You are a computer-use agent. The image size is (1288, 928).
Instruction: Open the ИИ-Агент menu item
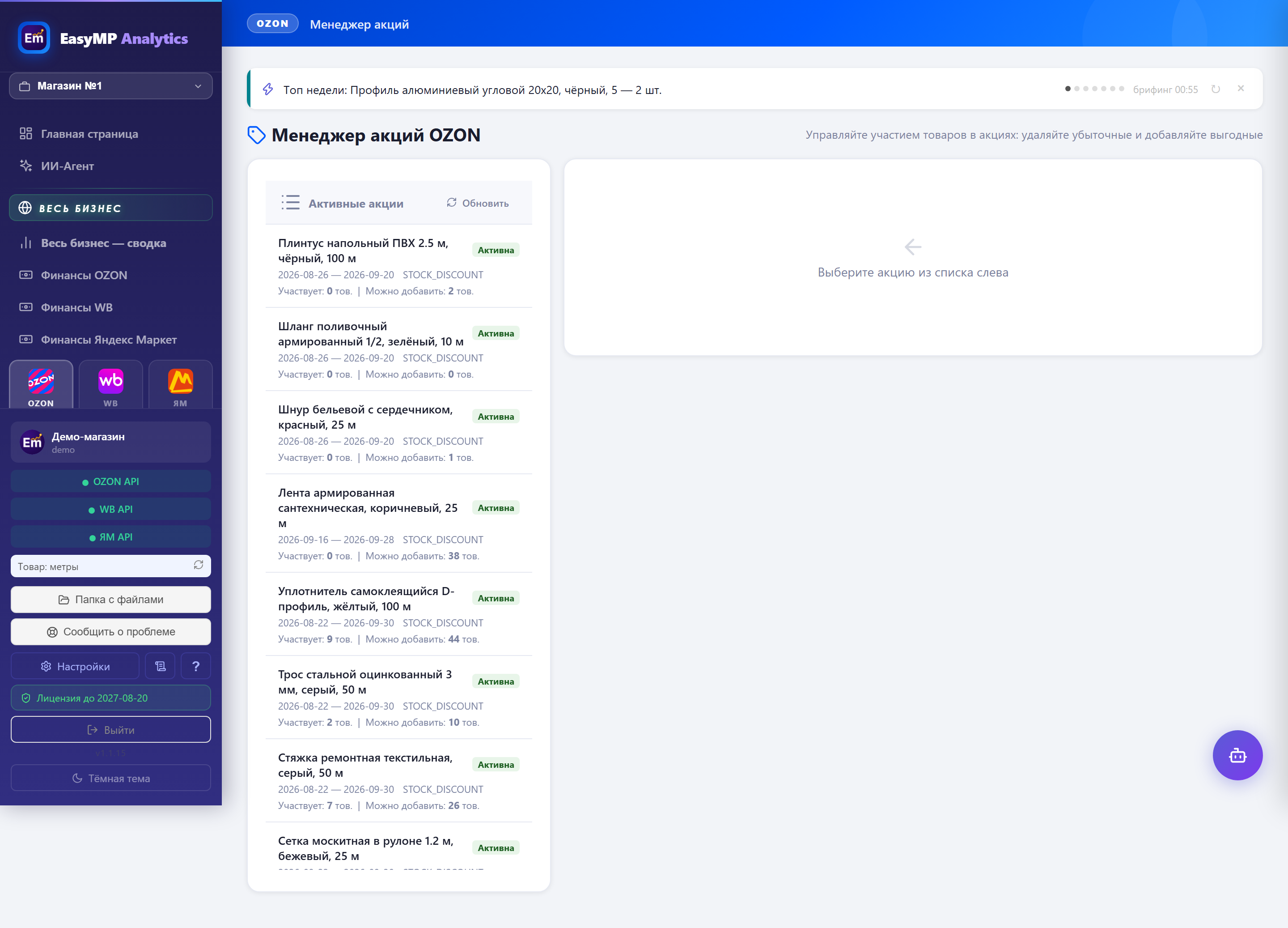[111, 166]
